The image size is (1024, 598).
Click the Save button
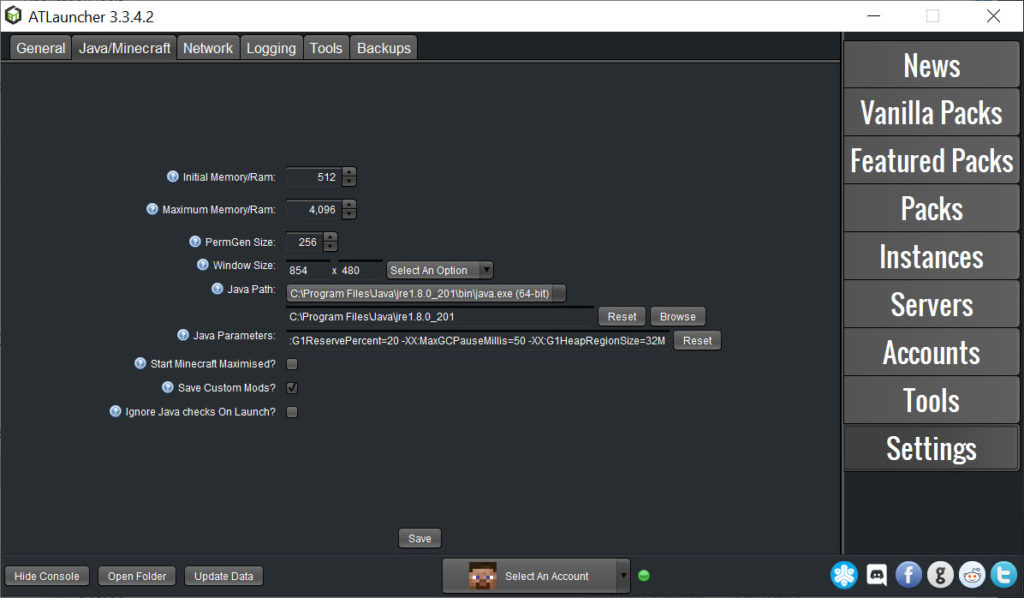[420, 539]
